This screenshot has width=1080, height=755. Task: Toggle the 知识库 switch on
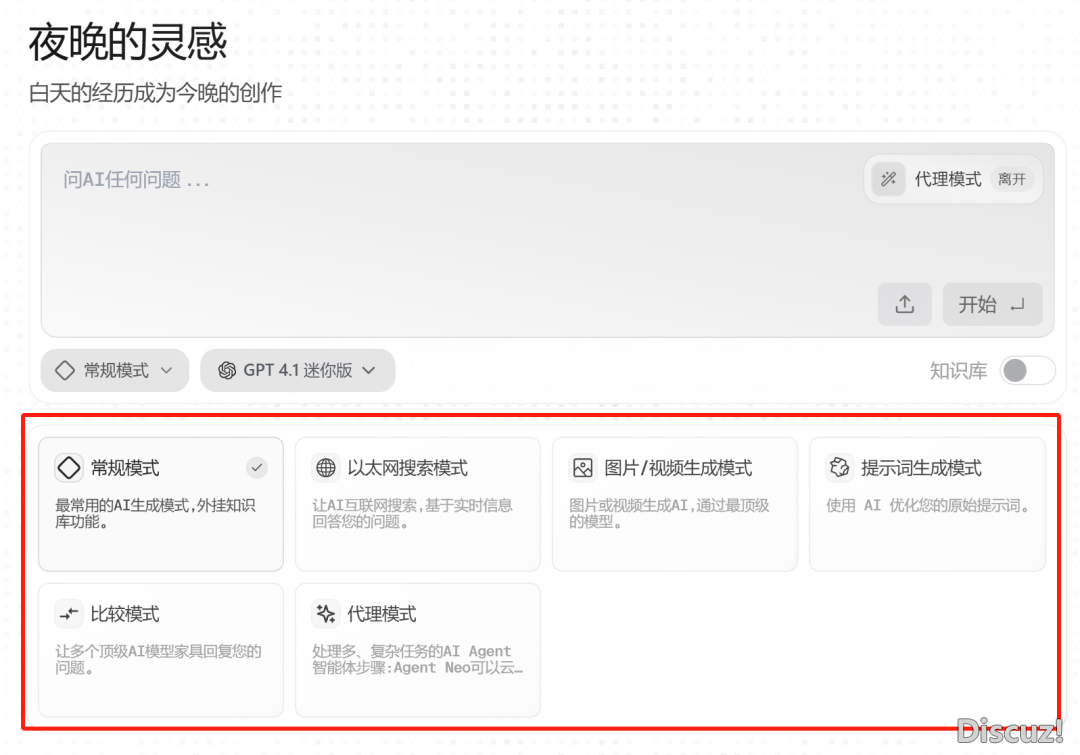[1027, 371]
